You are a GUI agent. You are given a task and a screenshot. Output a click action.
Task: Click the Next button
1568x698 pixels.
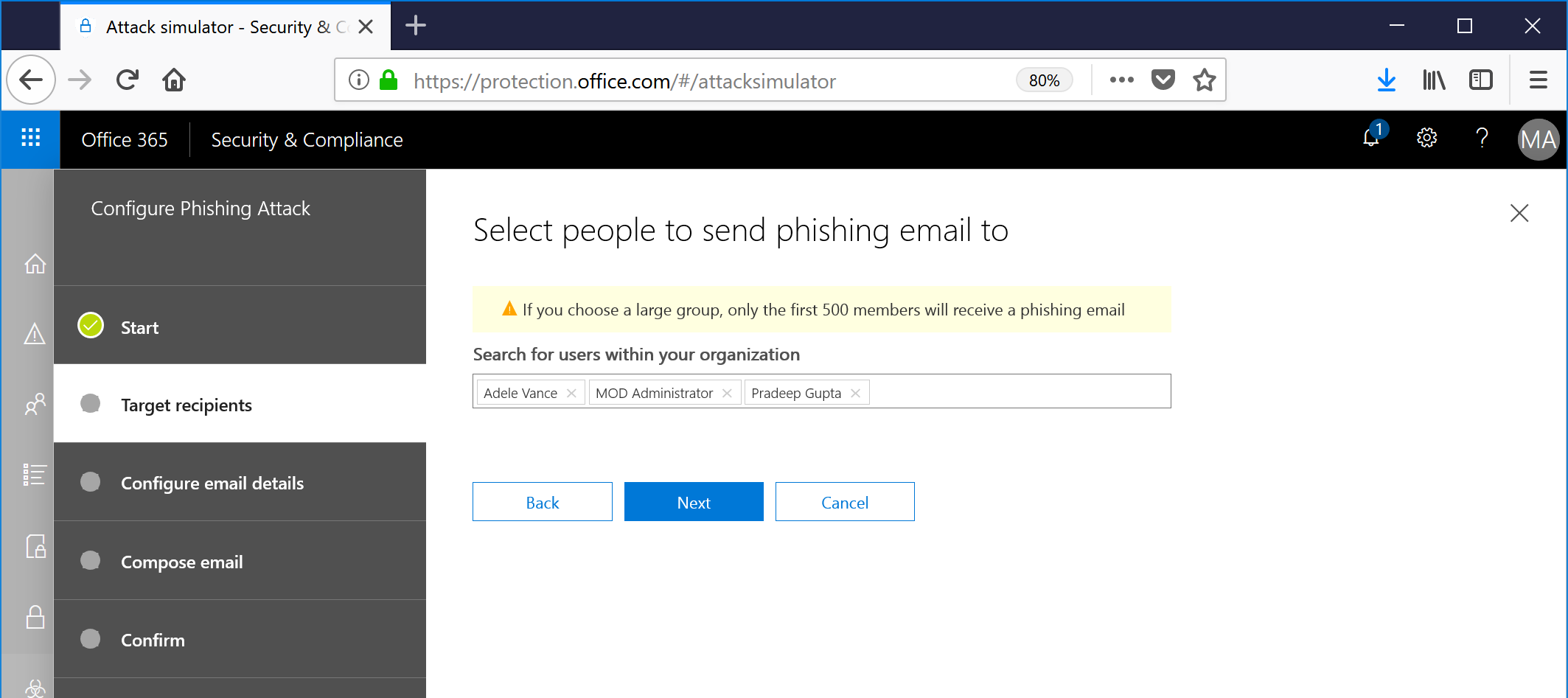pos(693,501)
